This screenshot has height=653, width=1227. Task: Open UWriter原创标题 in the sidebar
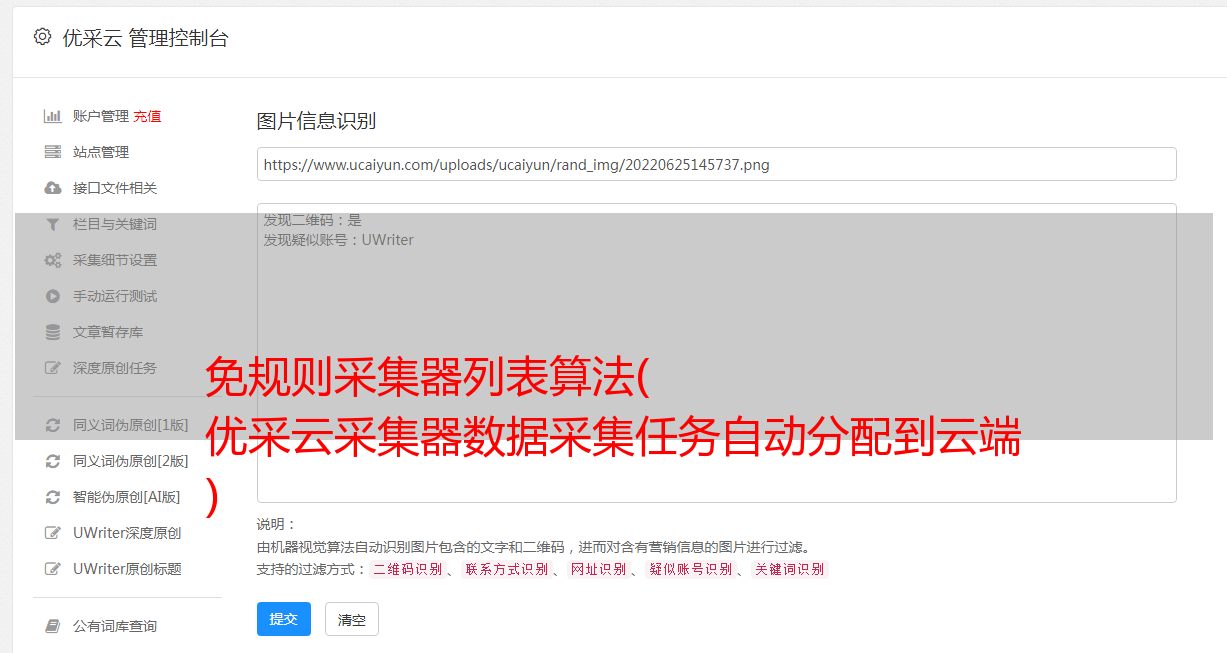point(127,569)
